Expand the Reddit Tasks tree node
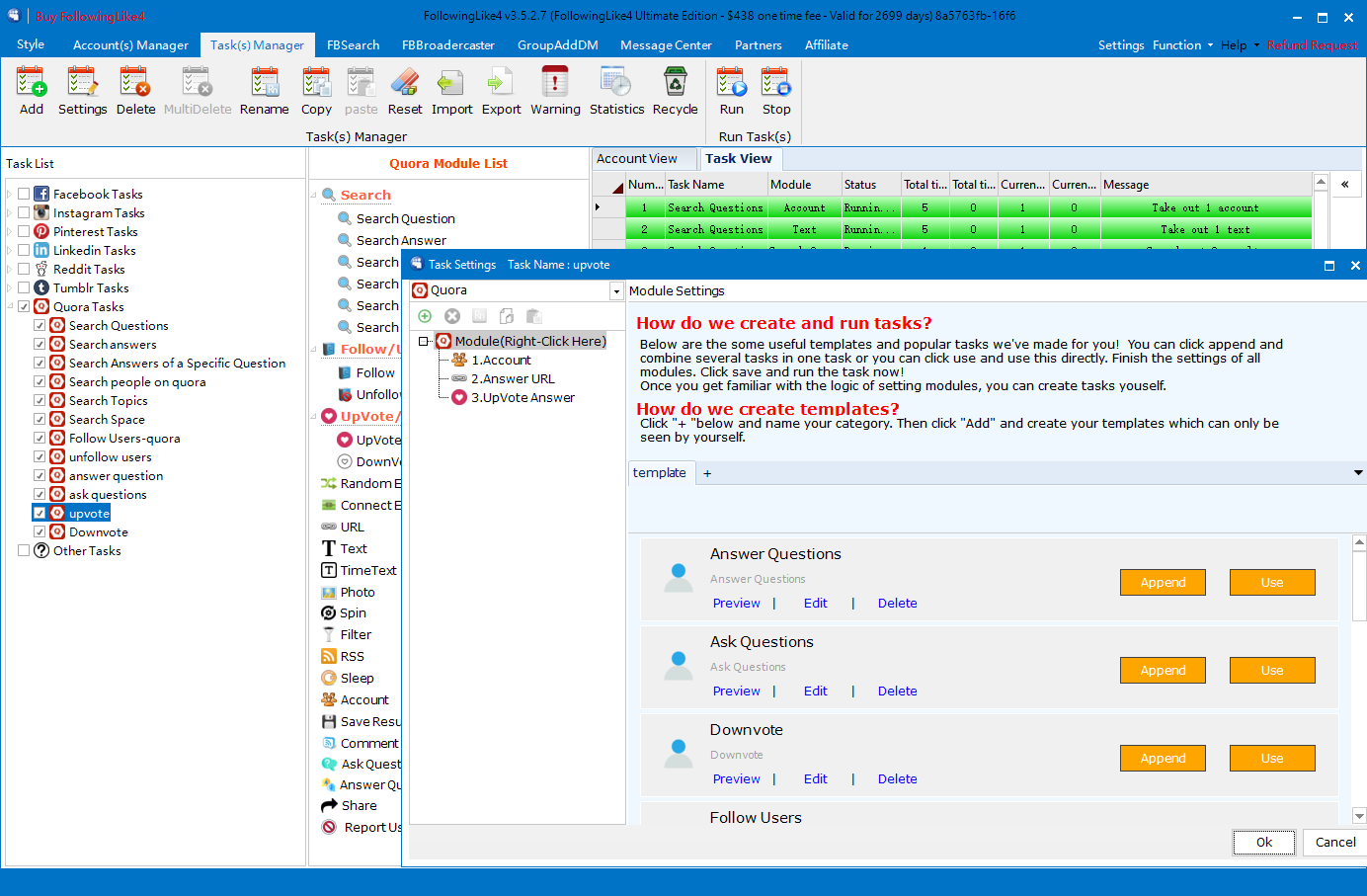This screenshot has height=896, width=1367. coord(10,270)
